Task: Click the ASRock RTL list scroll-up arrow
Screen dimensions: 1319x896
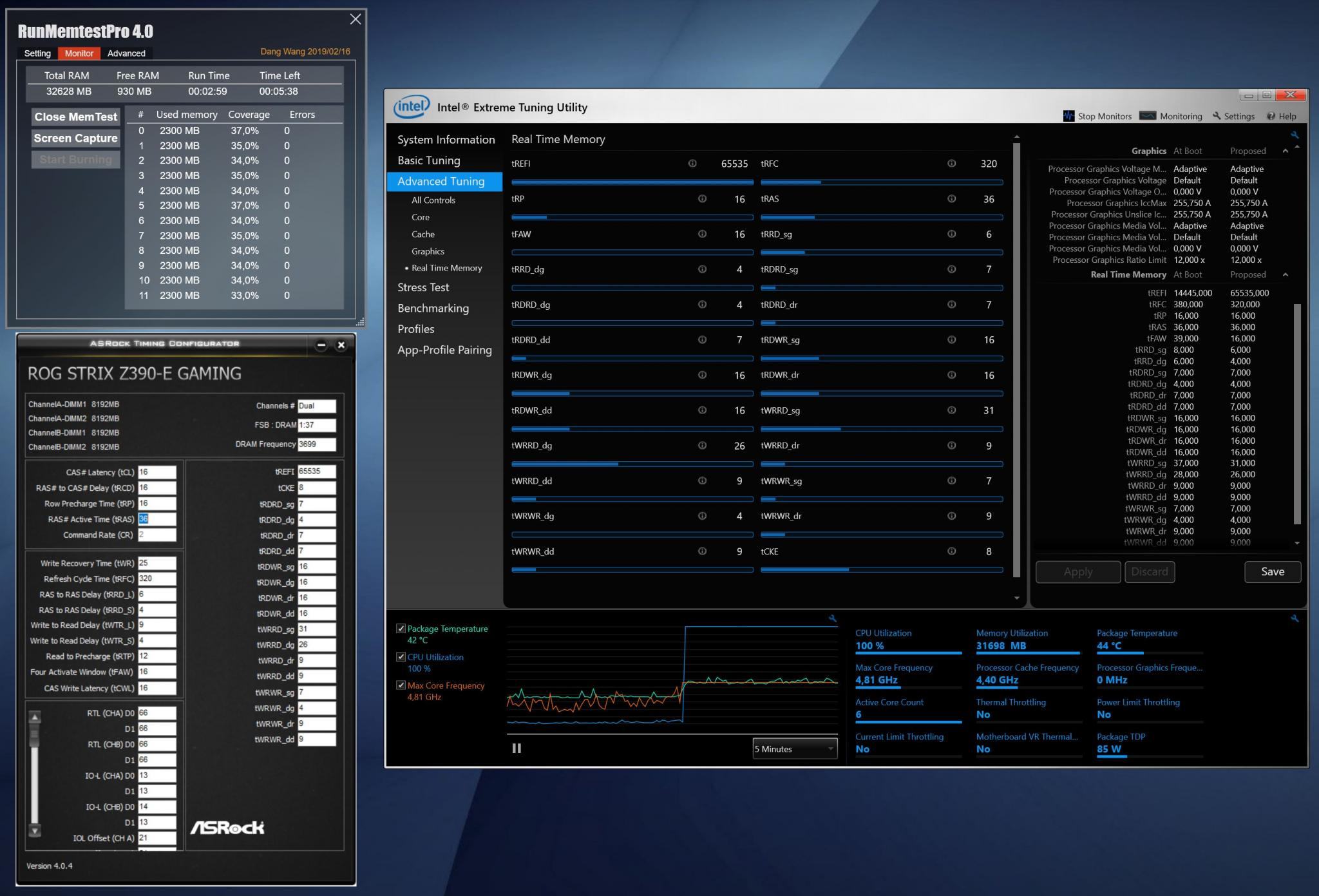Action: 35,717
